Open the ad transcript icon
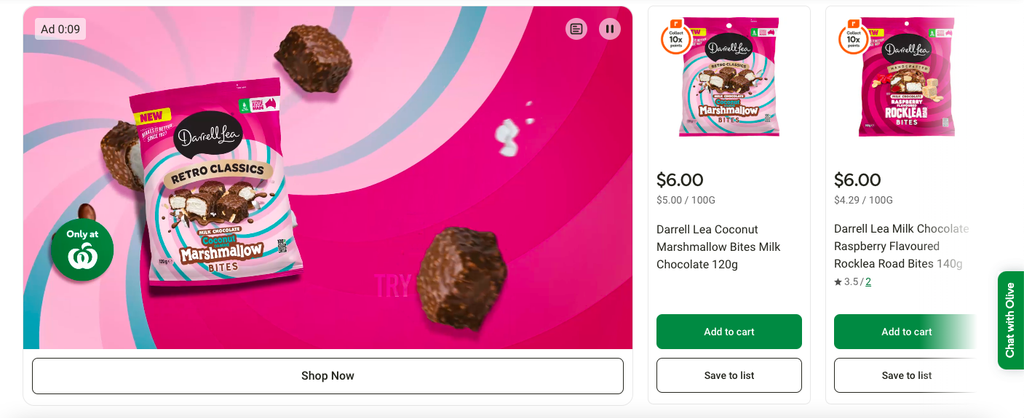The height and width of the screenshot is (418, 1024). point(576,29)
